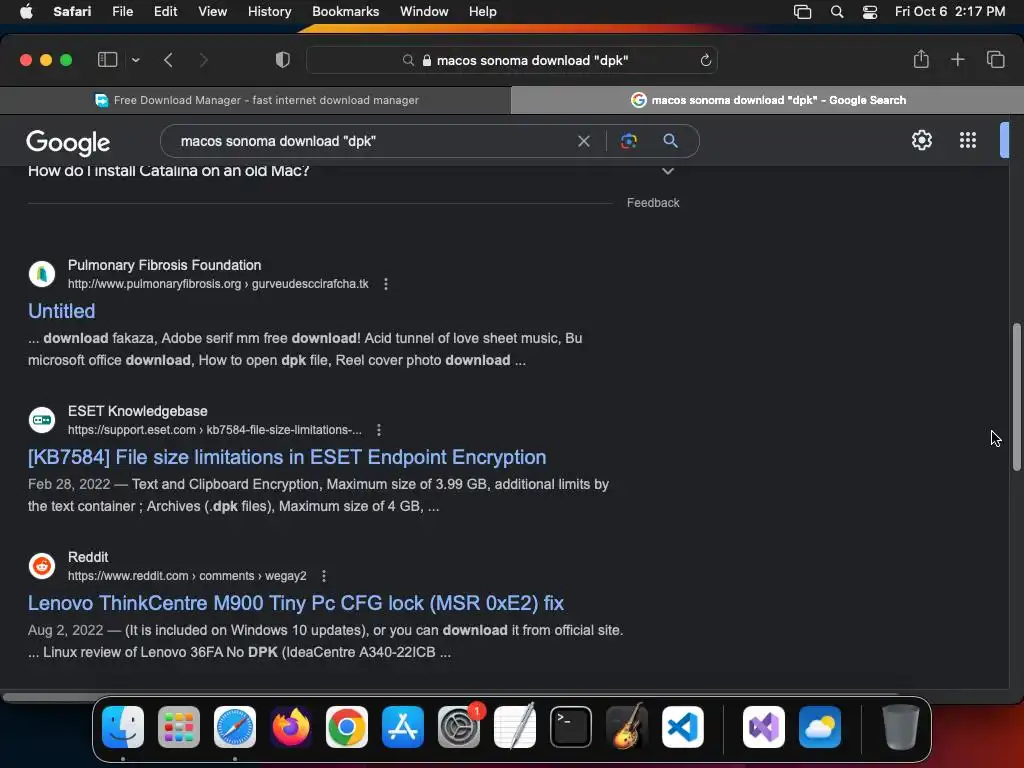The width and height of the screenshot is (1024, 768).
Task: Open the Safari menu
Action: tap(72, 11)
